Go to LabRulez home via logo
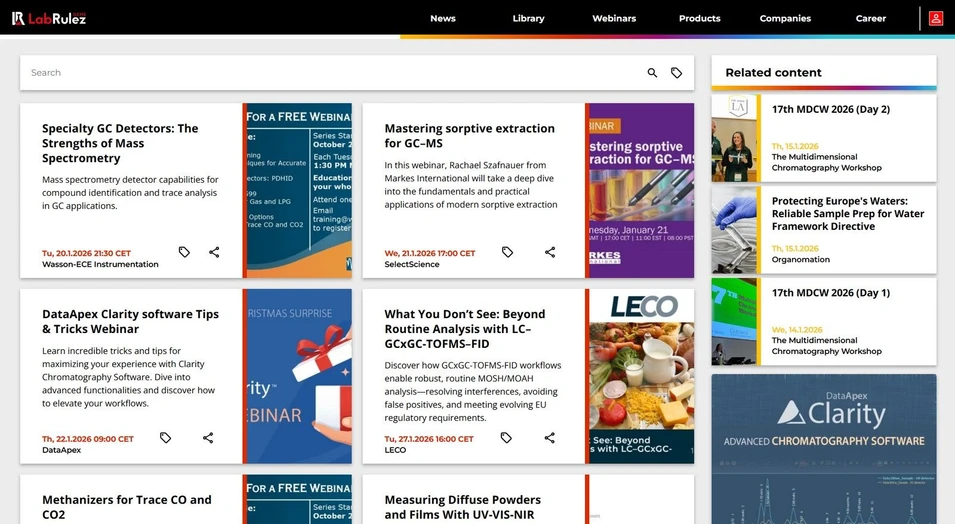 click(x=49, y=18)
